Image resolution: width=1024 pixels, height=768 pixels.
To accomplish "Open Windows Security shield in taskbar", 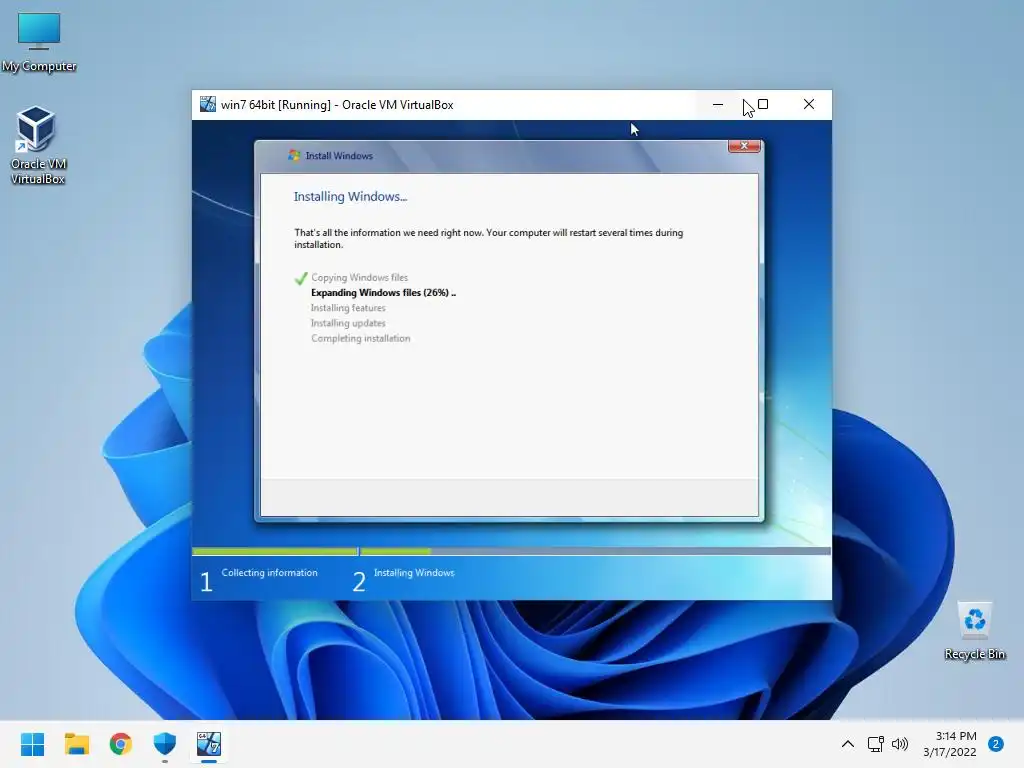I will pyautogui.click(x=165, y=744).
